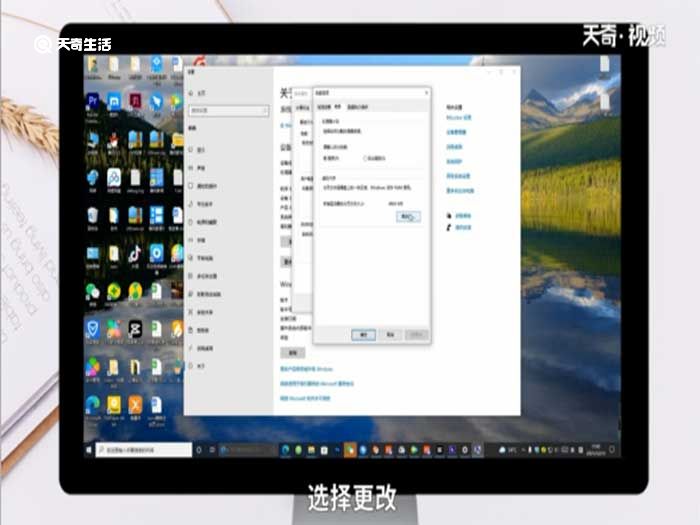Open Focus assist in the Settings sidebar

click(x=201, y=204)
